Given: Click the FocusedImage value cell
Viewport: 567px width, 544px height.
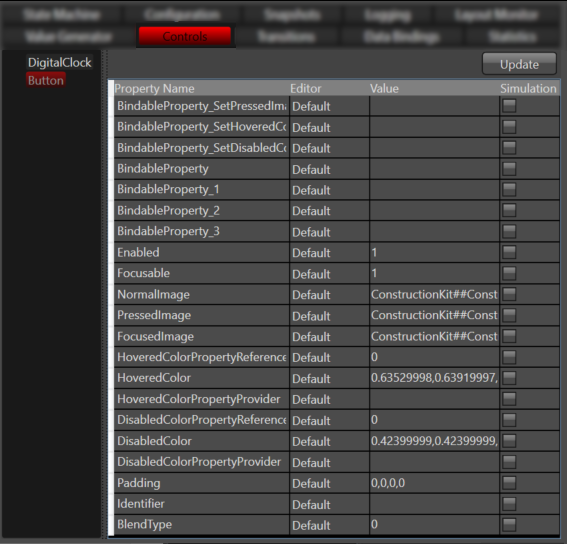Looking at the screenshot, I should coord(434,336).
